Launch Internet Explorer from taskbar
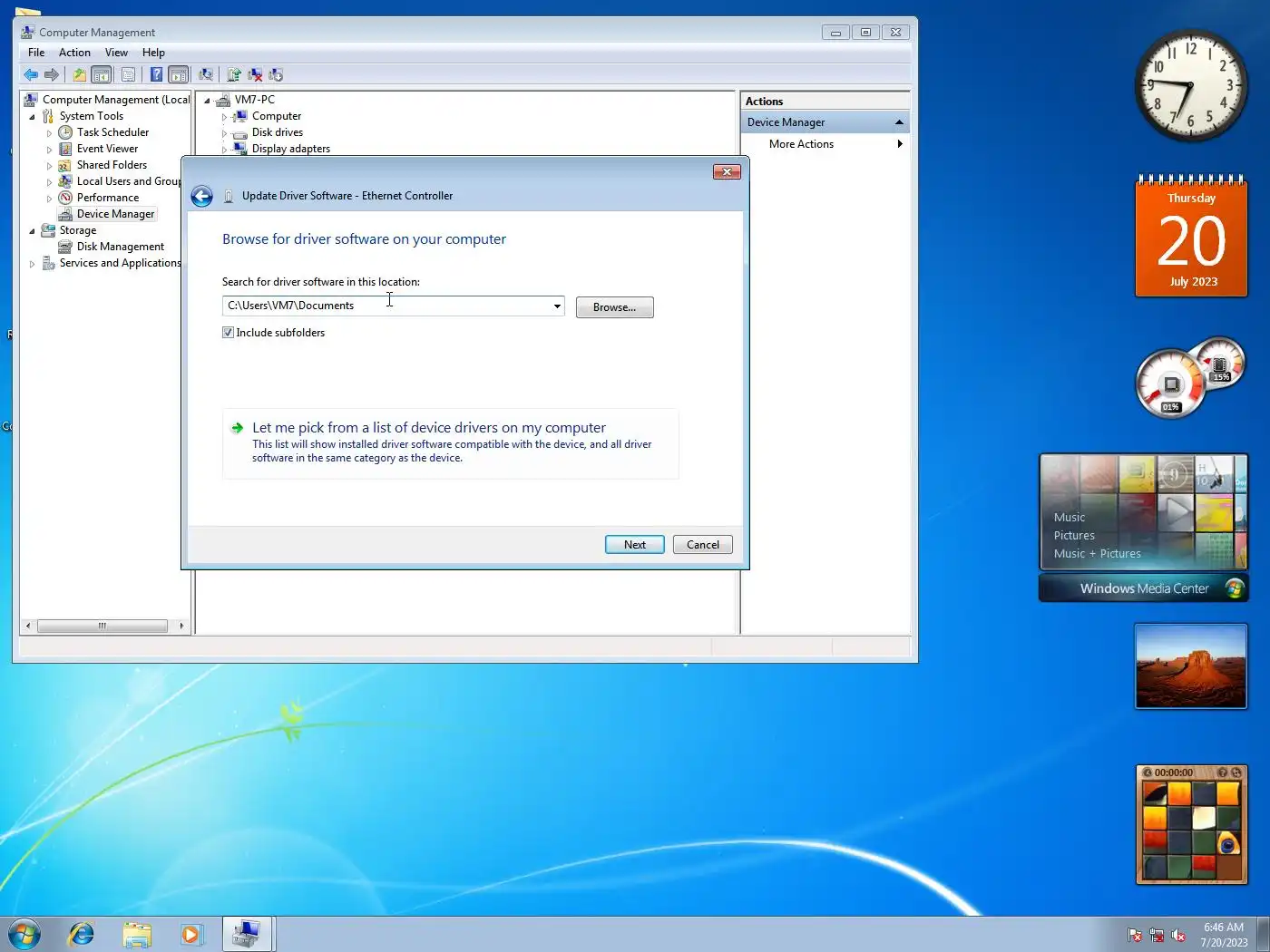1270x952 pixels. coord(82,934)
